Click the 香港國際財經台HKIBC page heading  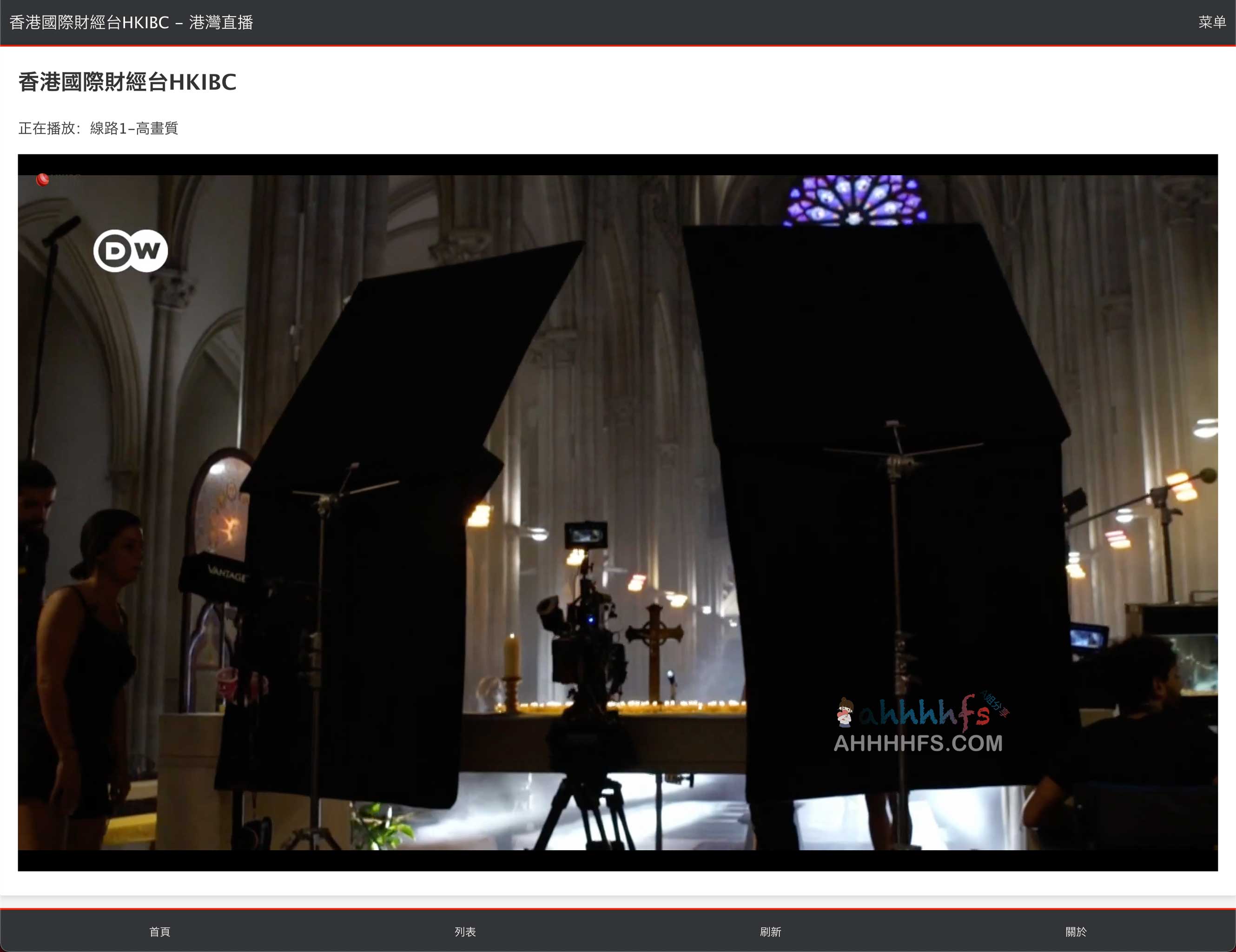pyautogui.click(x=127, y=83)
